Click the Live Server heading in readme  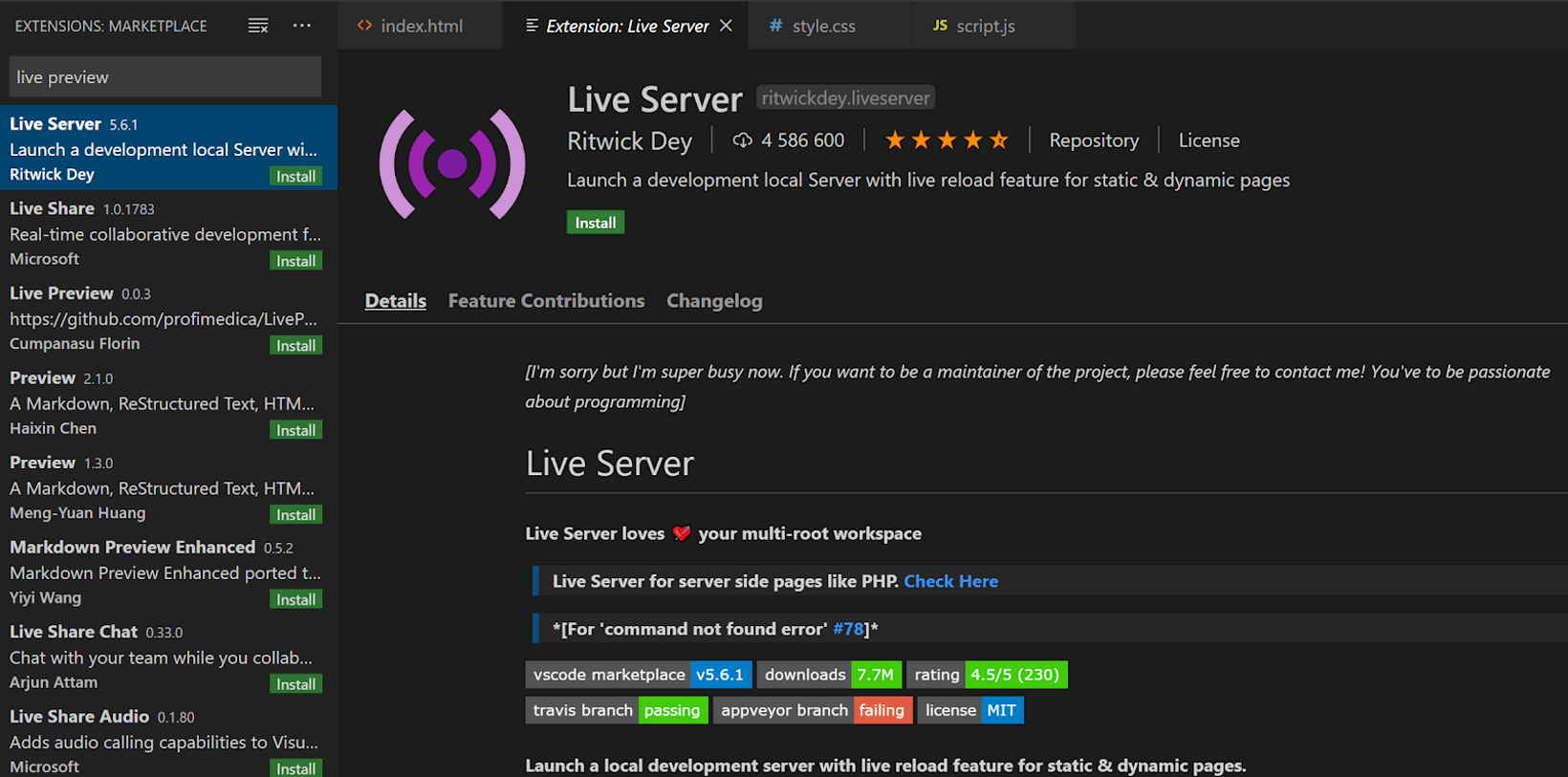(x=610, y=464)
